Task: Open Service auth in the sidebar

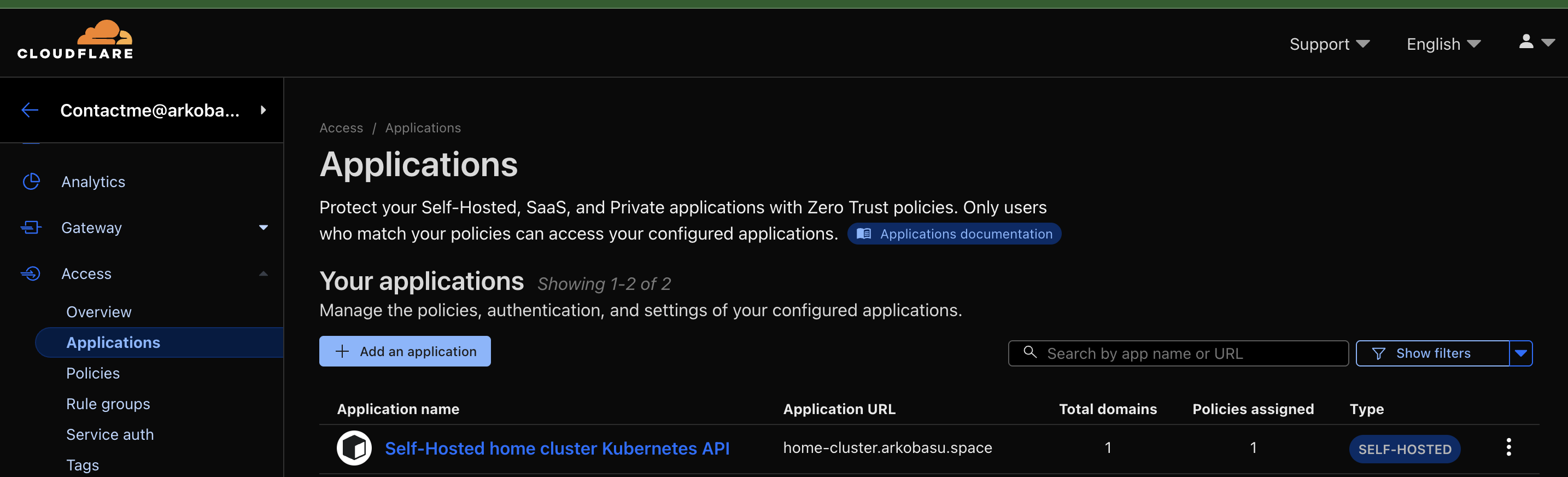Action: pos(109,434)
